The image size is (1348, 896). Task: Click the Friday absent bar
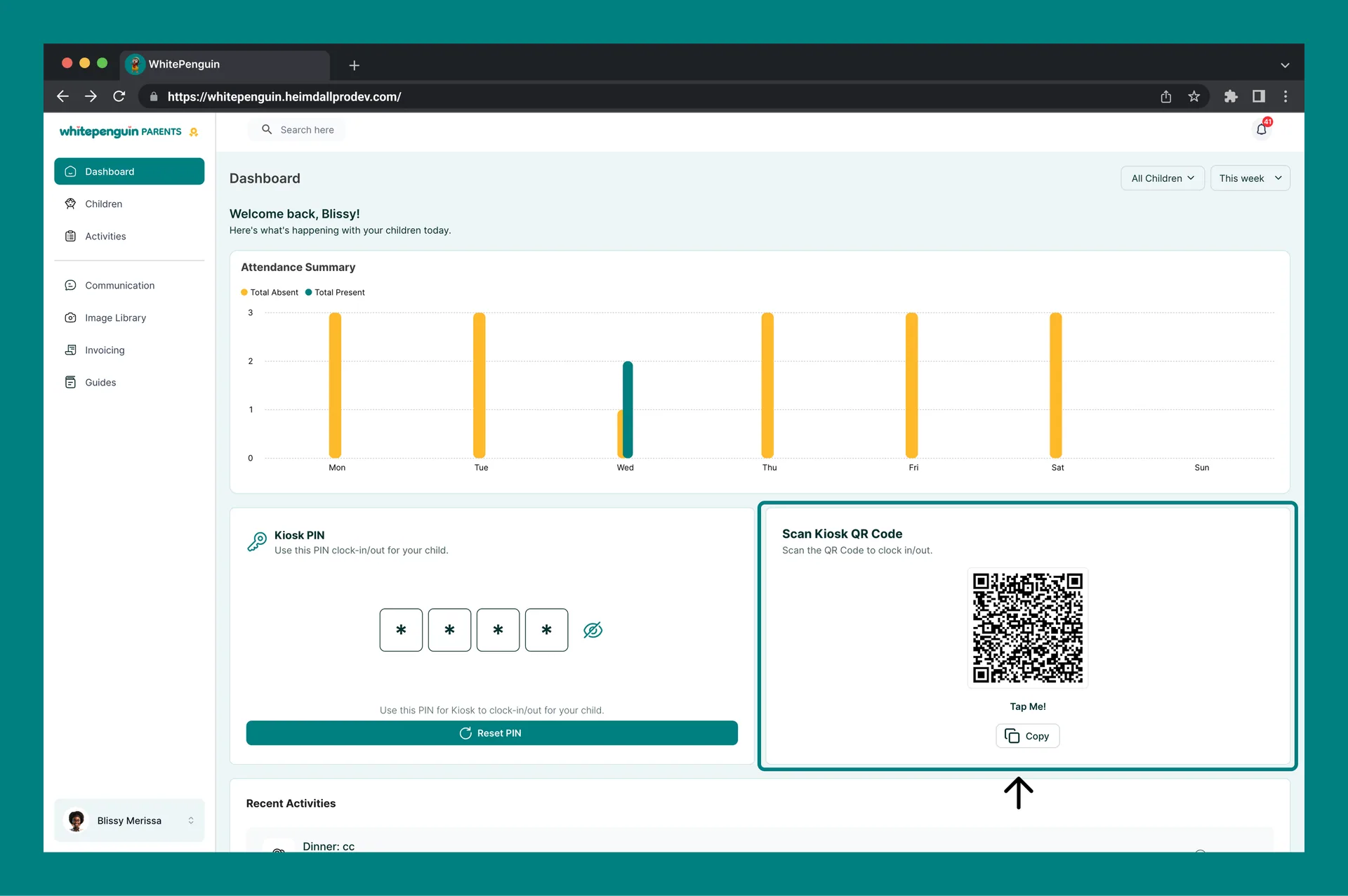[x=912, y=386]
